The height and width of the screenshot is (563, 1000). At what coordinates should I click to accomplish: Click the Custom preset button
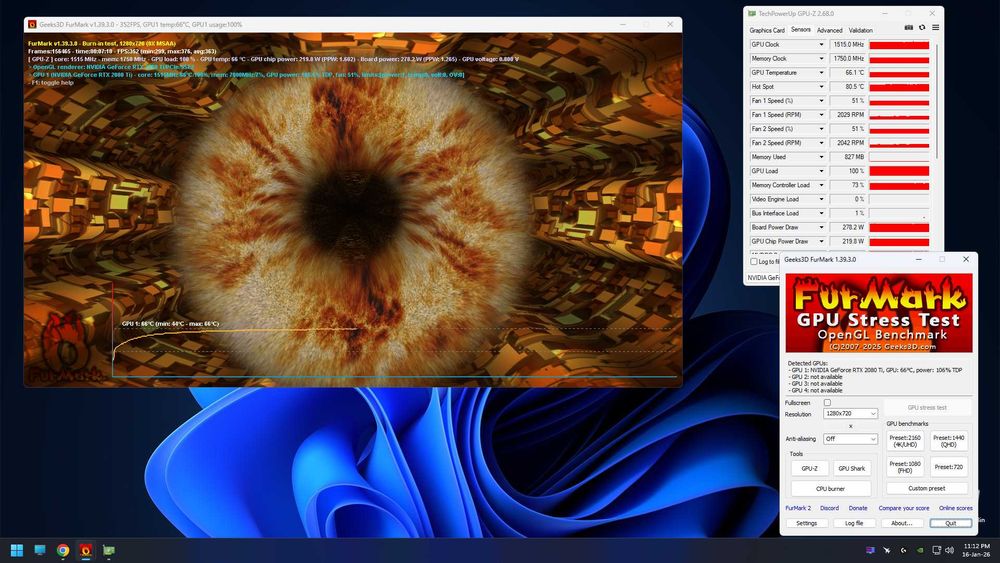pyautogui.click(x=927, y=488)
